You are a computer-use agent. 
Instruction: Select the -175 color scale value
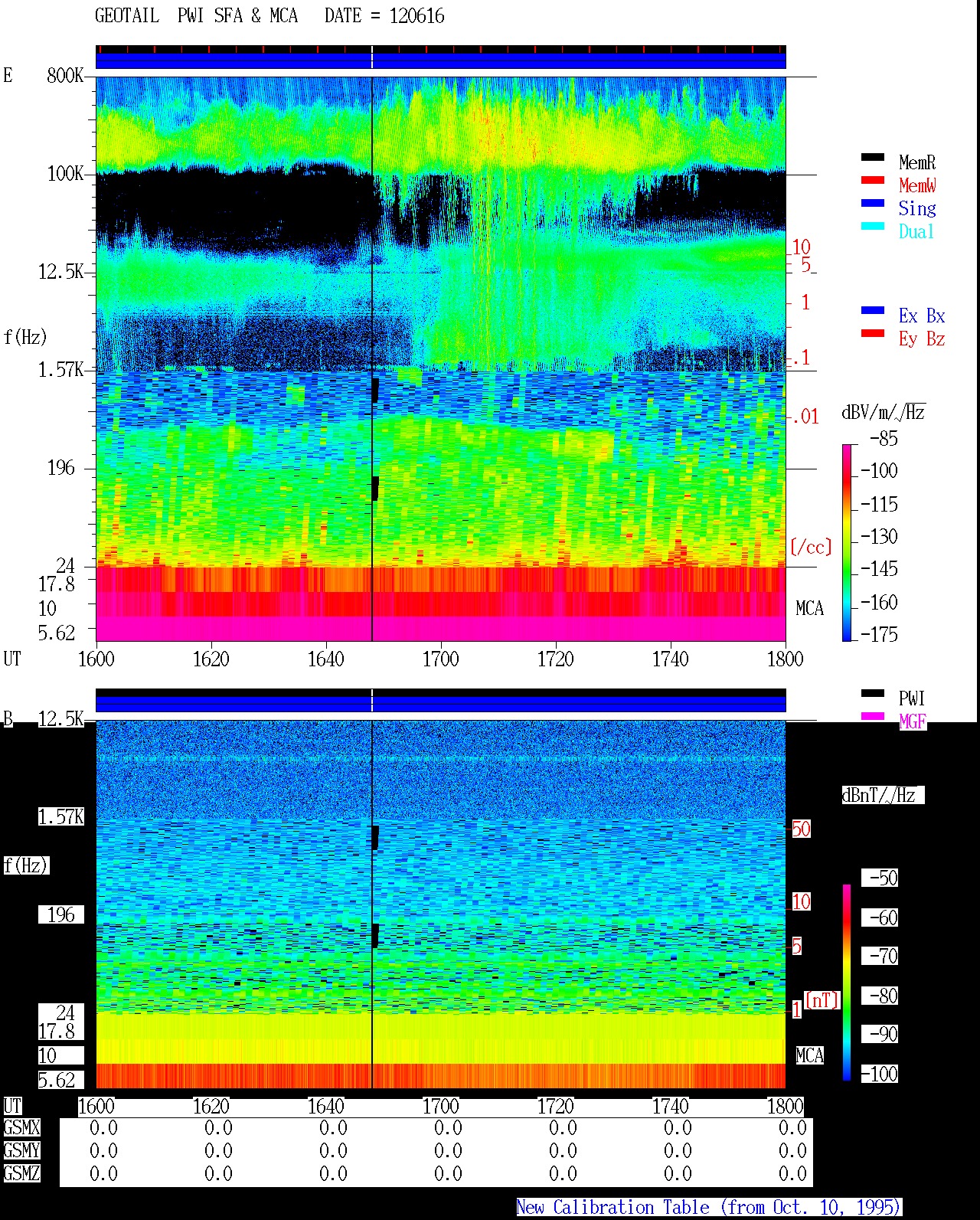coord(879,634)
